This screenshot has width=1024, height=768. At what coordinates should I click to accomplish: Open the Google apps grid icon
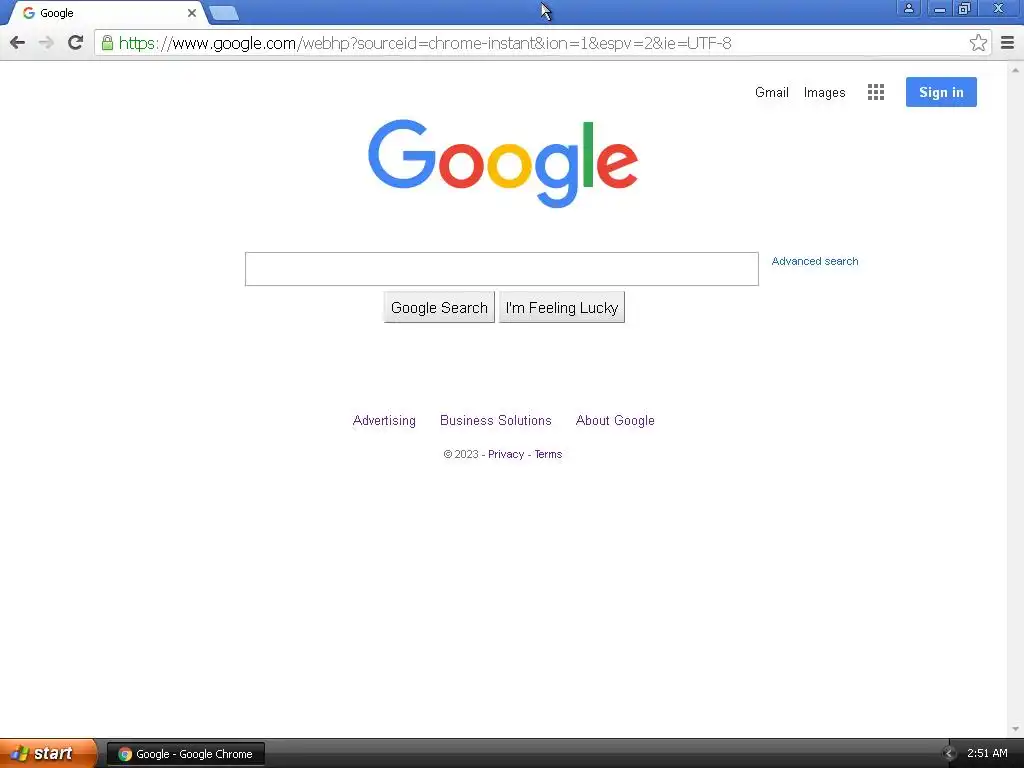(876, 92)
